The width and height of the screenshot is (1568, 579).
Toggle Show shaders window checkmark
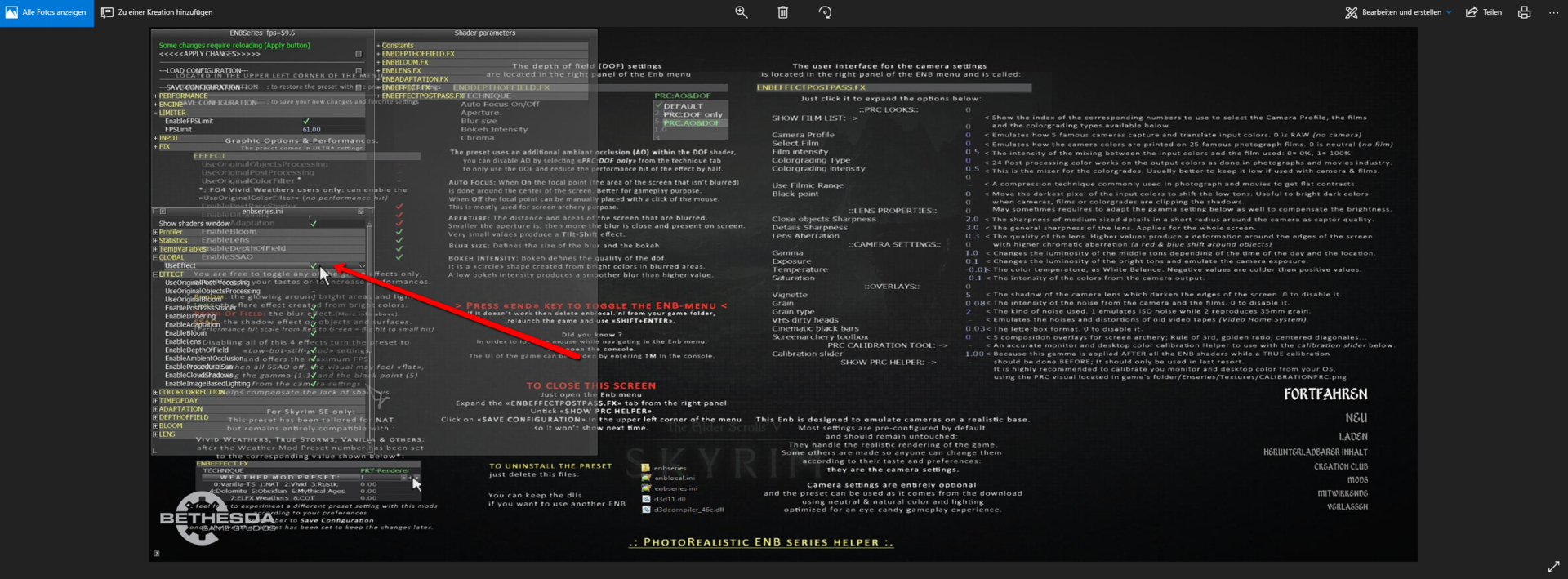[313, 224]
